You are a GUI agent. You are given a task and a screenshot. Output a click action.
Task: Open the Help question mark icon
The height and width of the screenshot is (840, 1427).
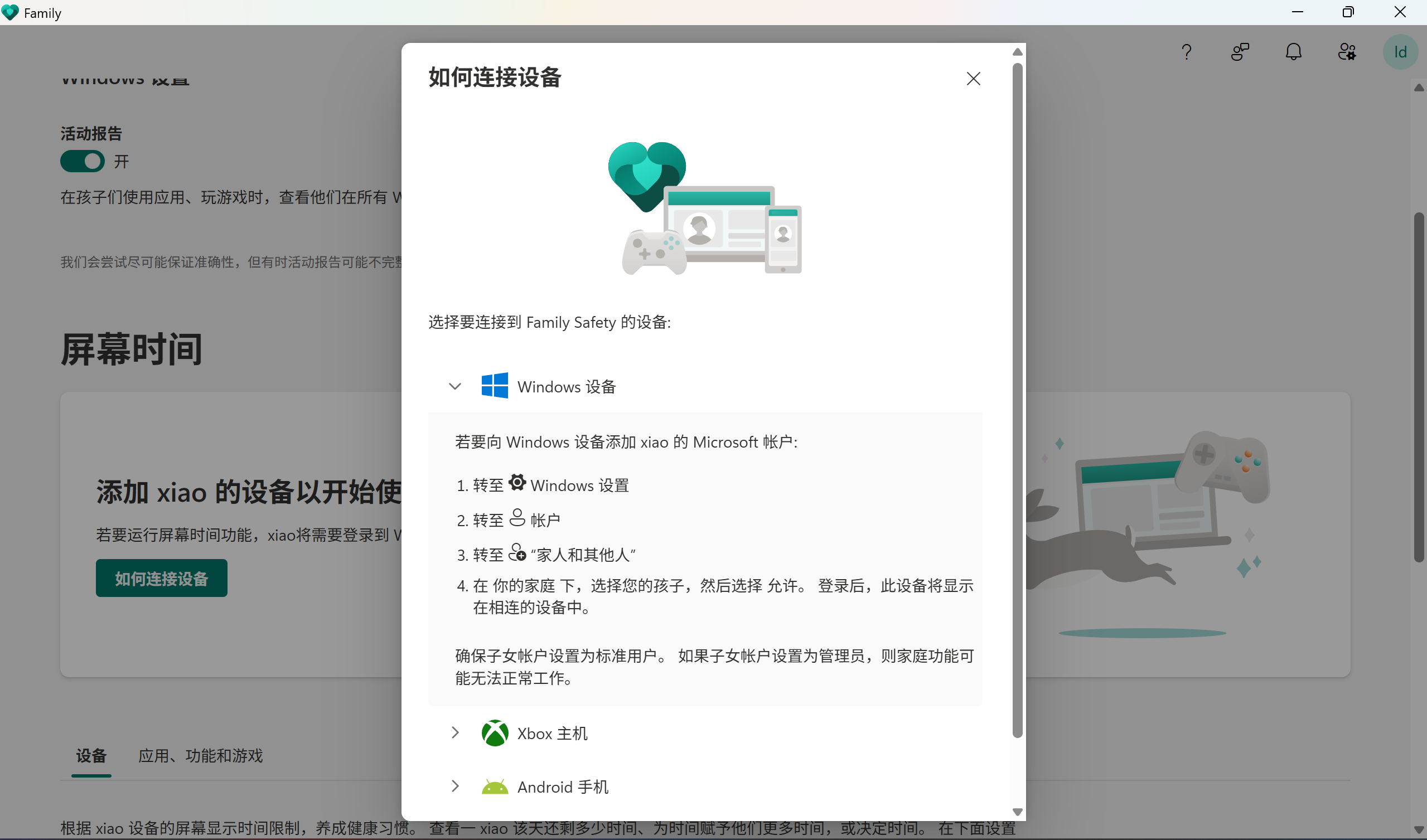[1187, 51]
